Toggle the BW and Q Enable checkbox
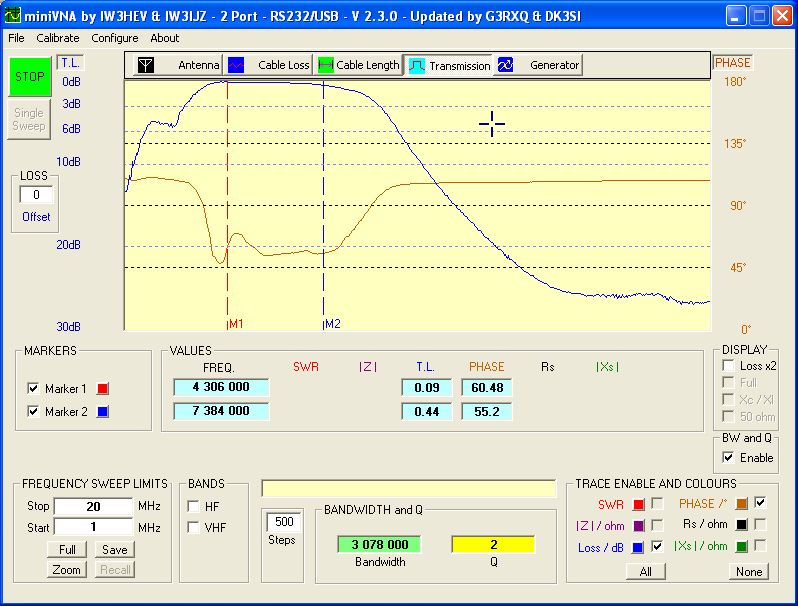Screen dimensions: 798x606 point(729,457)
